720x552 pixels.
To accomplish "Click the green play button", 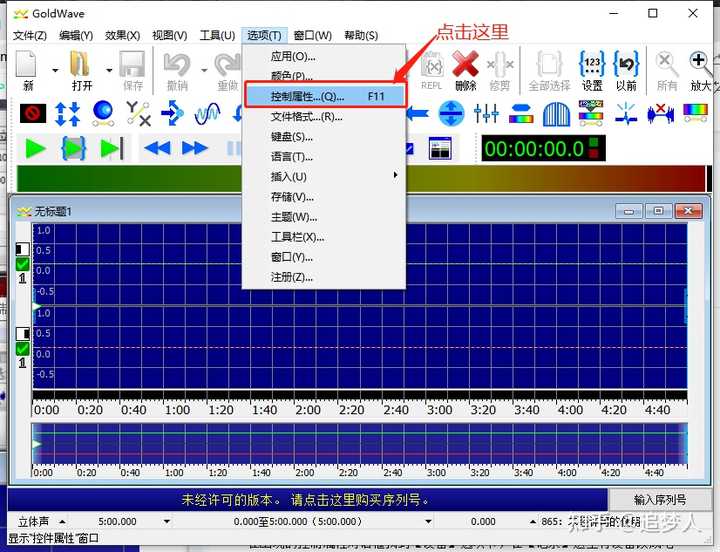I will pyautogui.click(x=35, y=148).
